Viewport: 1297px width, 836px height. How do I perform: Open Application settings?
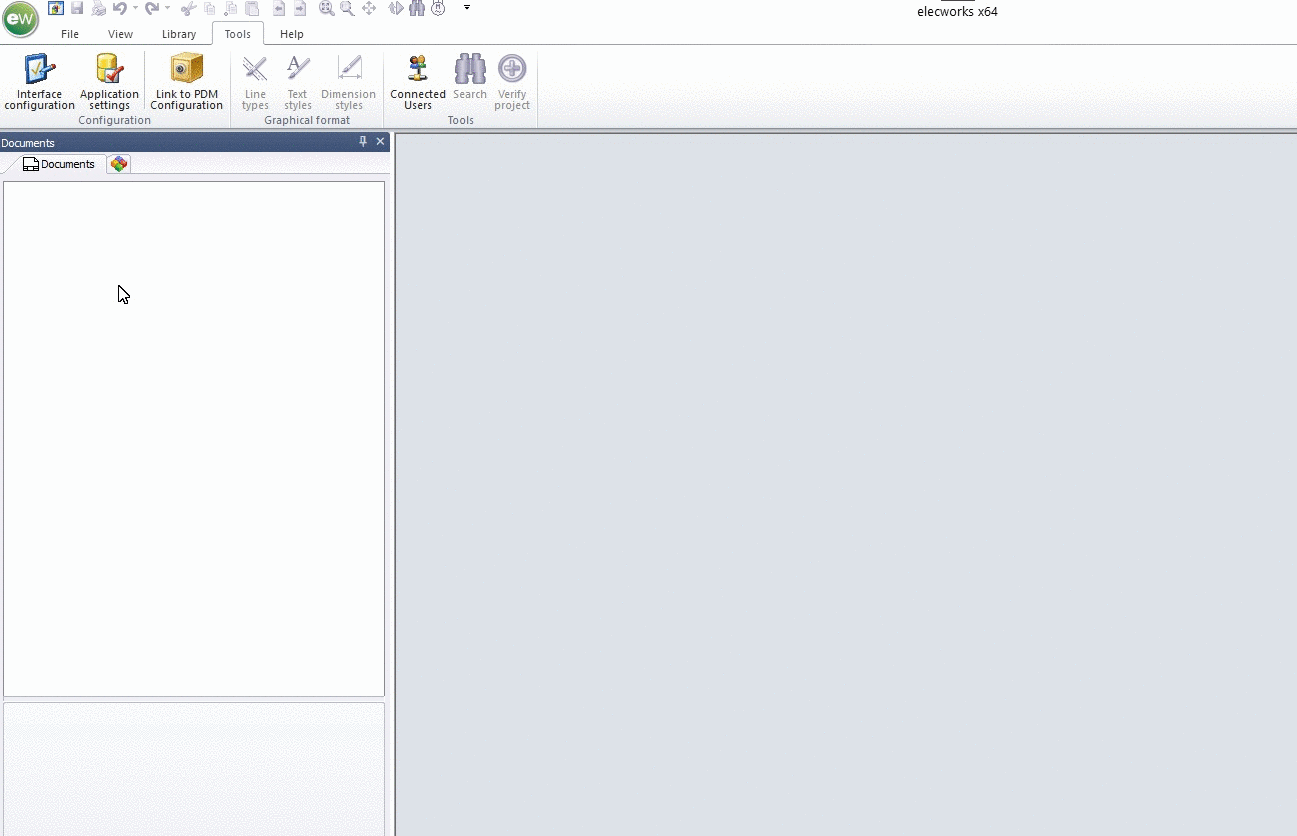(109, 82)
